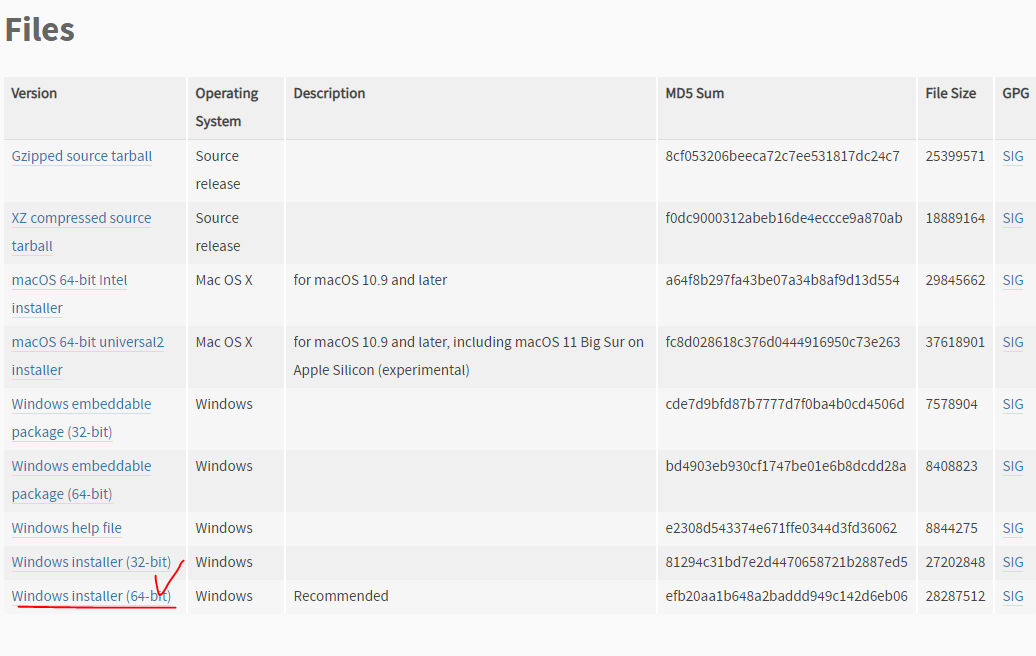This screenshot has height=656, width=1036.
Task: Click file size 28287512
Action: [955, 596]
